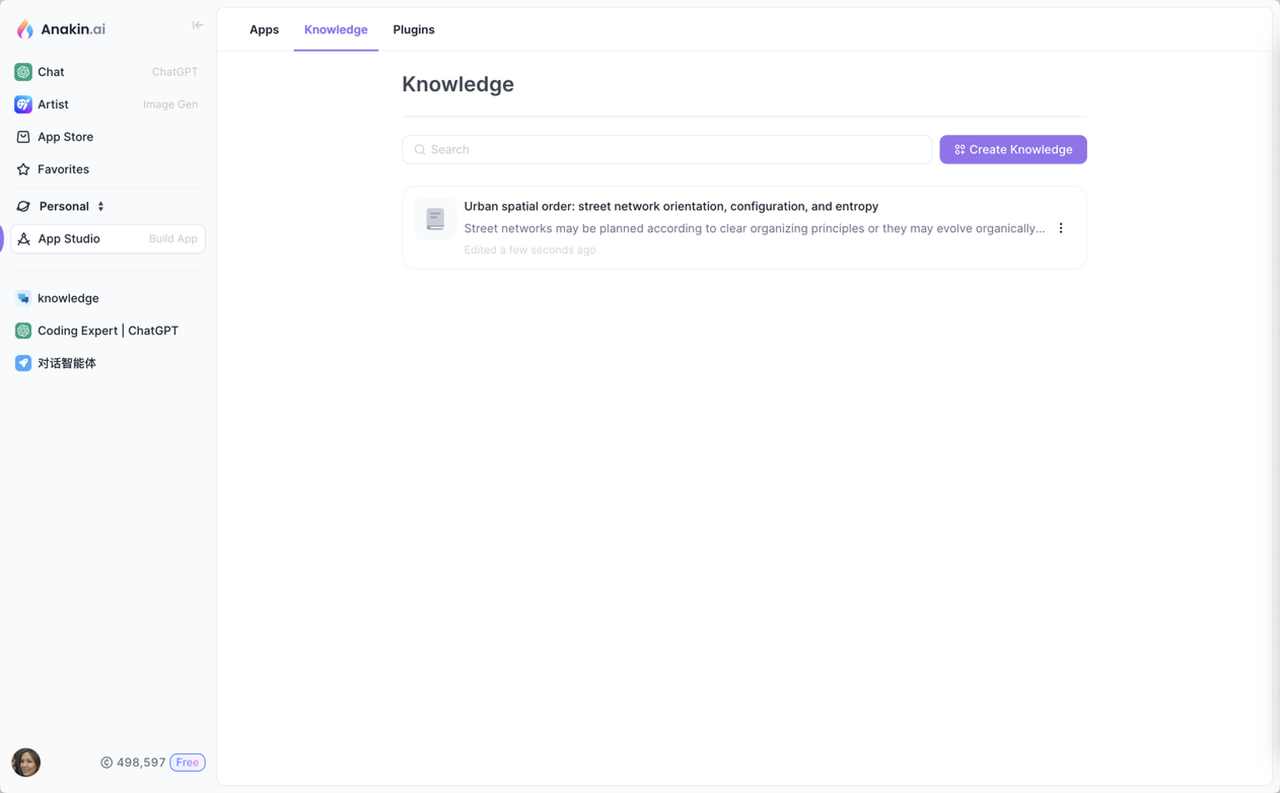Open the App Store sidebar link

coord(107,137)
